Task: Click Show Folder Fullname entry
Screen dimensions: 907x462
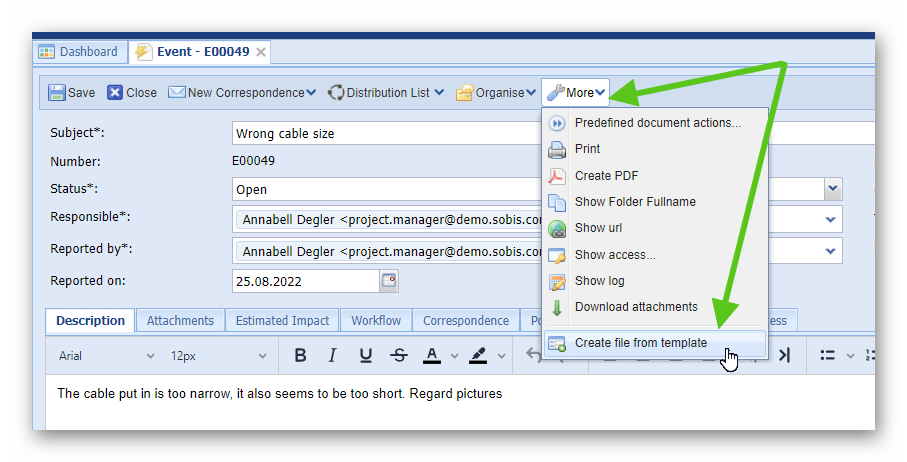Action: click(635, 202)
